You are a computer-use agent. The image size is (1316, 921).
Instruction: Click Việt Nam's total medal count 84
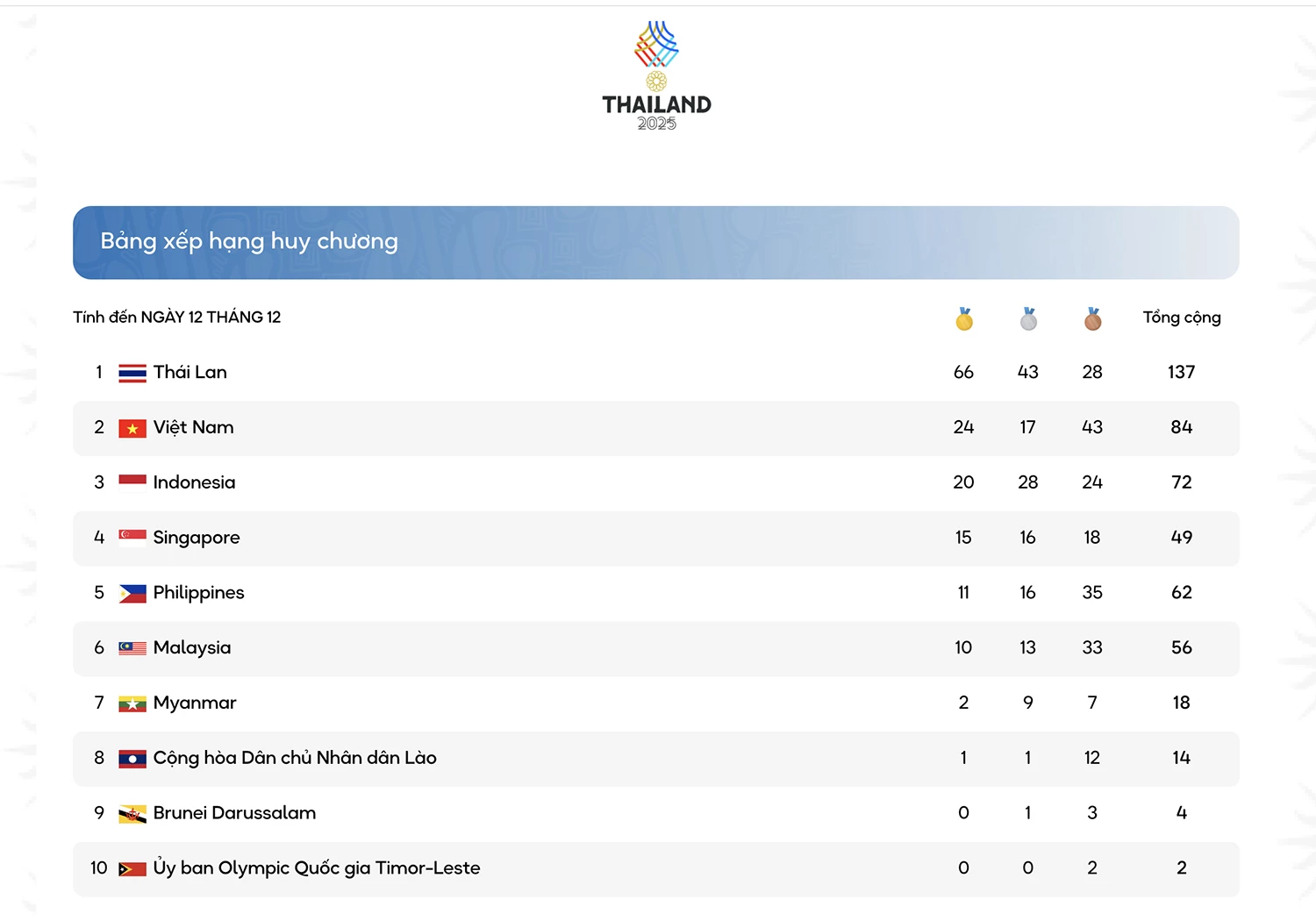coord(1181,428)
